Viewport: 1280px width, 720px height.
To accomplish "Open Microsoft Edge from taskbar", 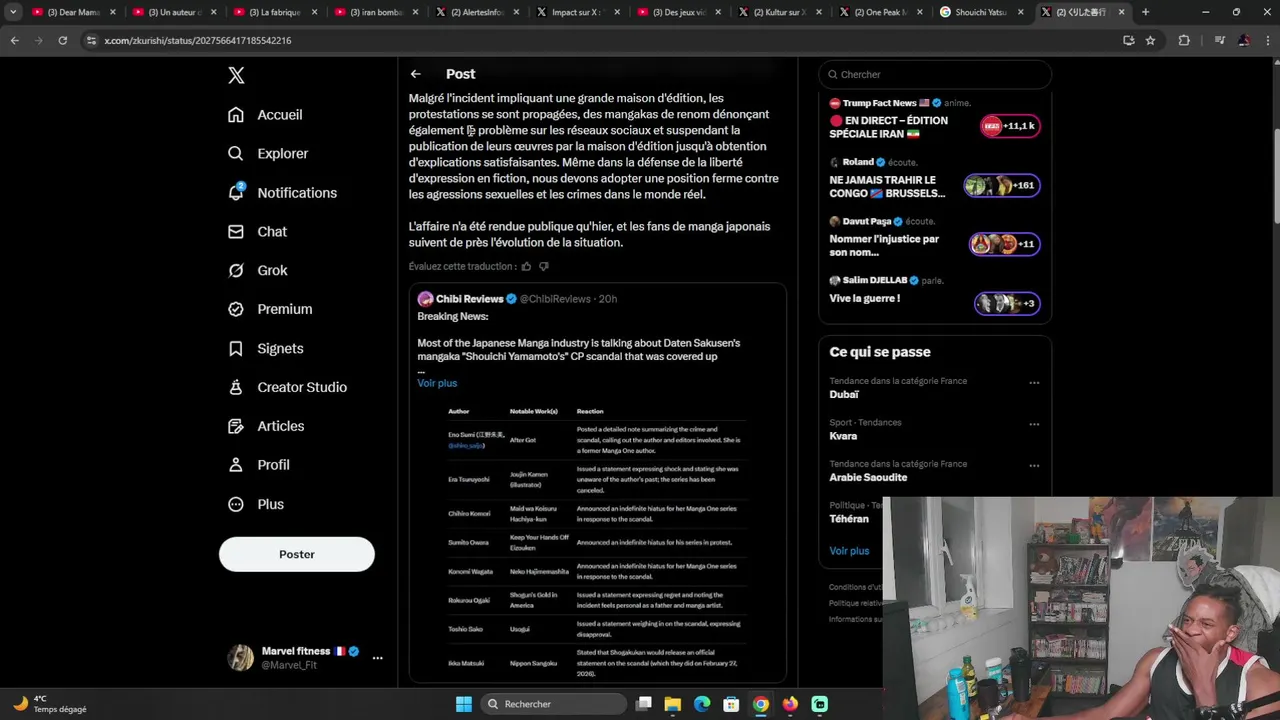I will (x=702, y=704).
